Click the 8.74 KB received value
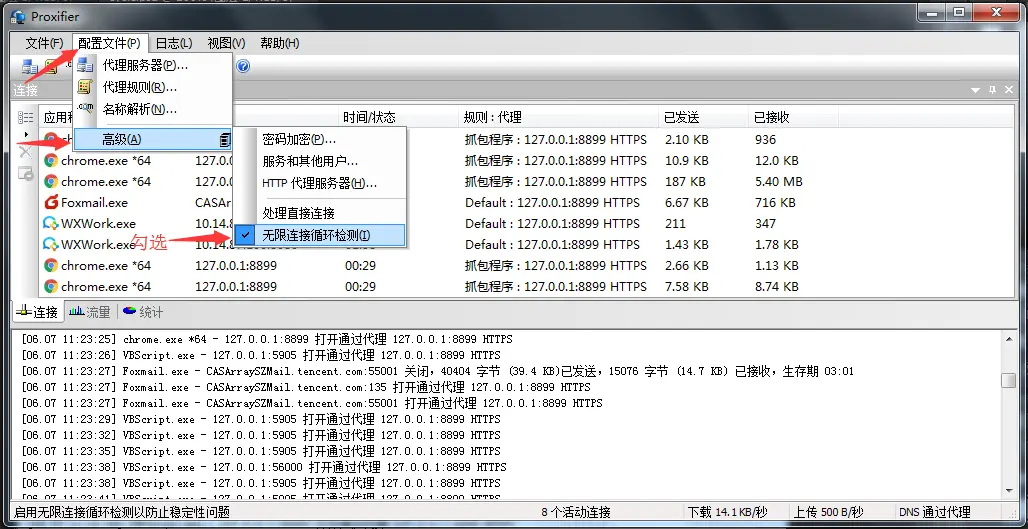Screen dimensions: 1028x529 776,286
